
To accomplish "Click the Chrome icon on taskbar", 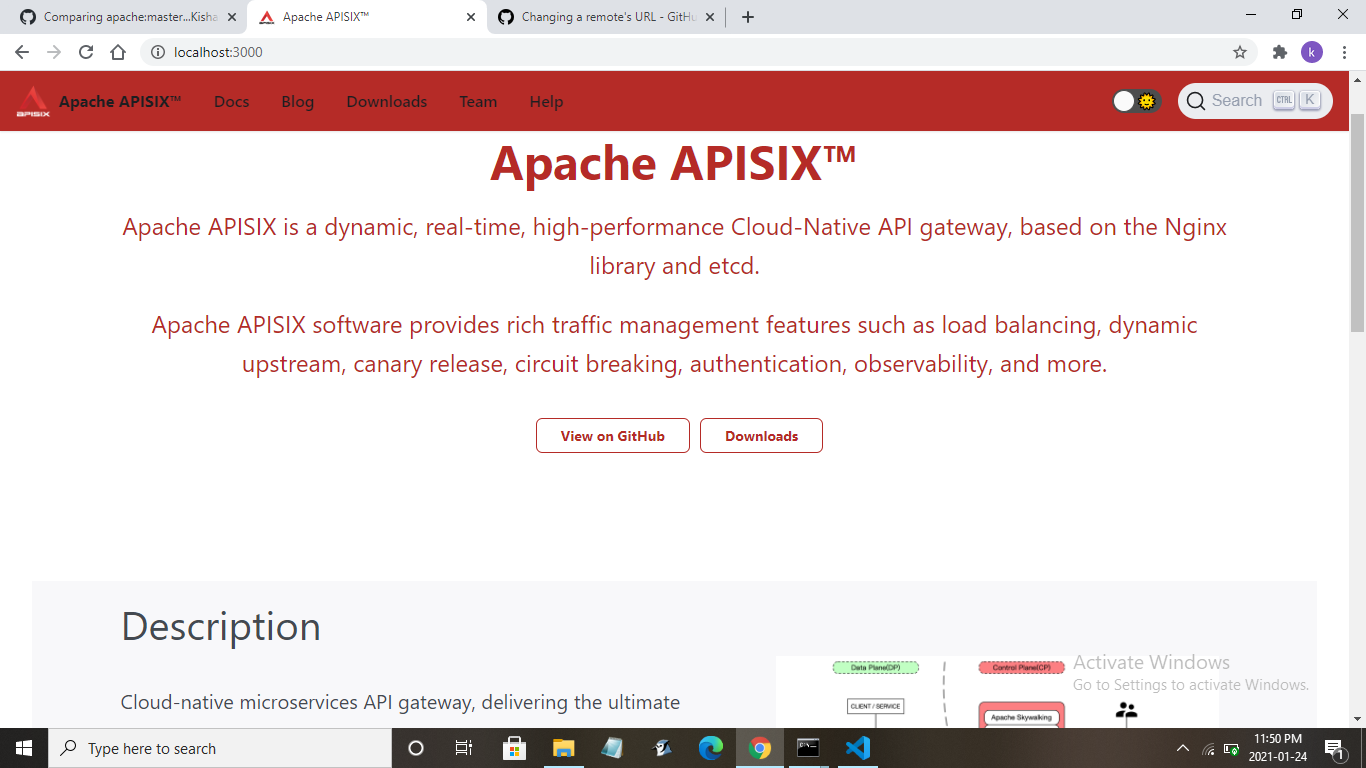I will click(x=760, y=748).
